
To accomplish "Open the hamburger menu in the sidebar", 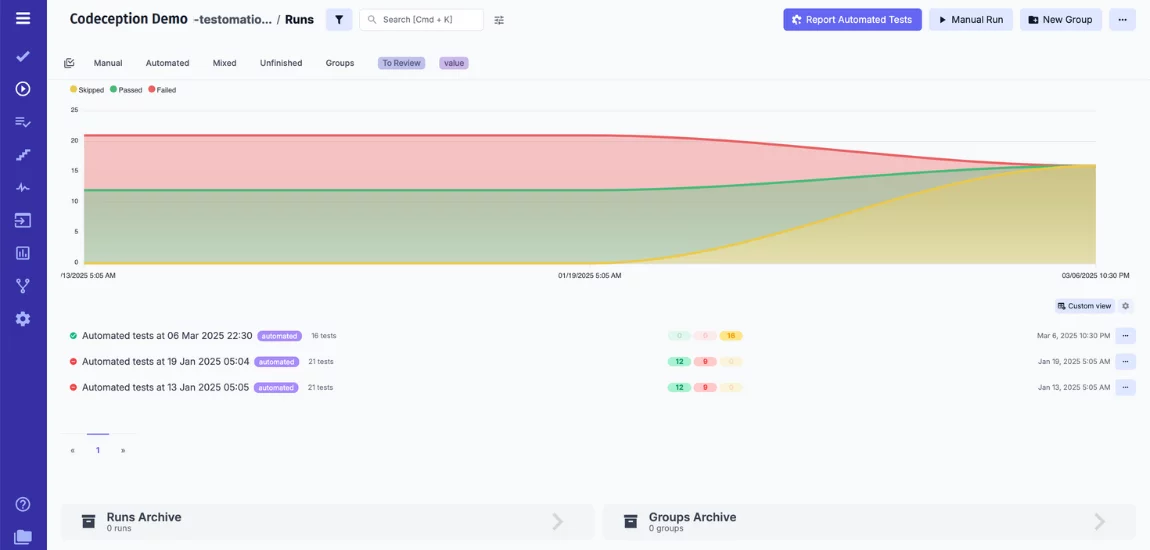I will coord(23,18).
